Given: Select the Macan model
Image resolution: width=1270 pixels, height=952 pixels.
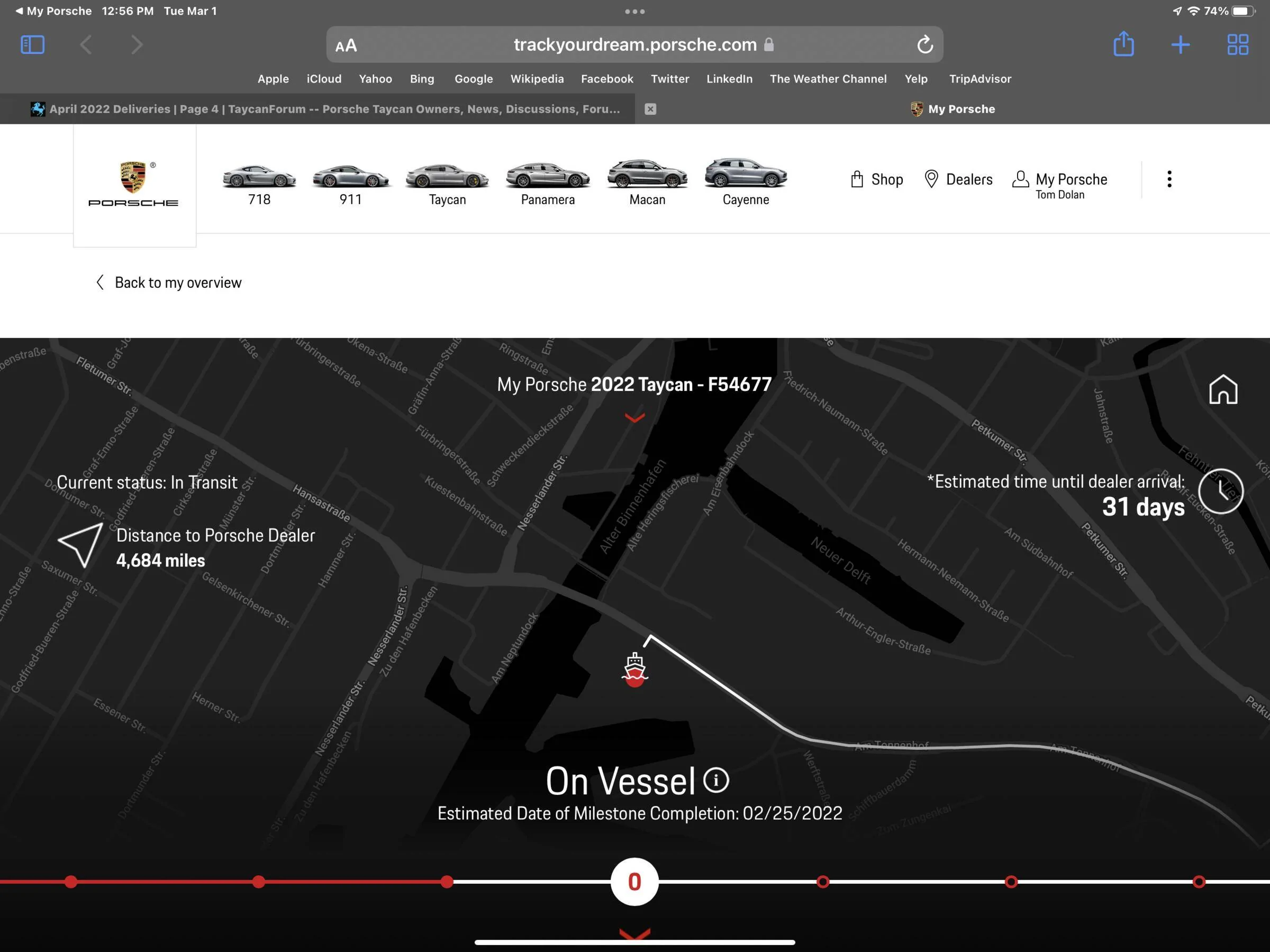Looking at the screenshot, I should pos(647,183).
